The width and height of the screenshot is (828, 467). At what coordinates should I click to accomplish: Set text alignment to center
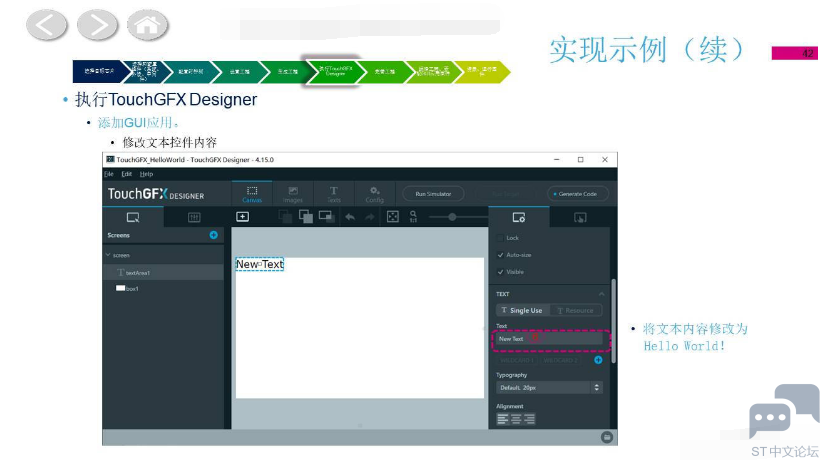click(x=516, y=419)
